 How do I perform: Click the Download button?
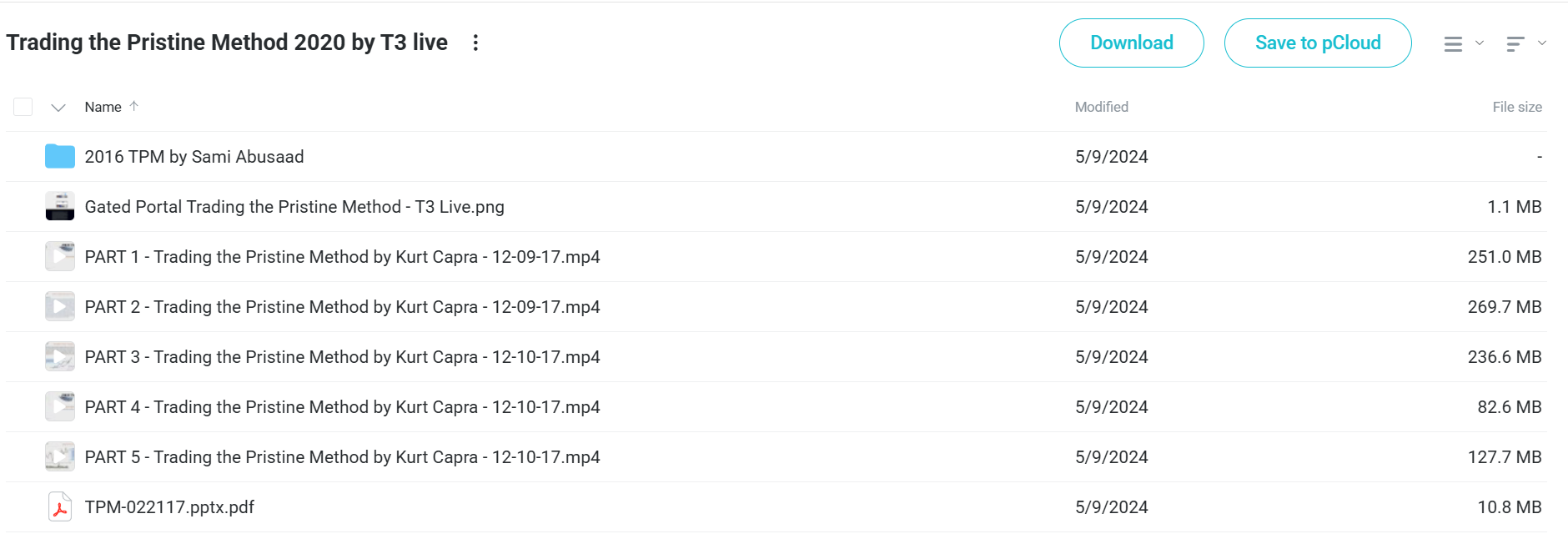[x=1132, y=43]
